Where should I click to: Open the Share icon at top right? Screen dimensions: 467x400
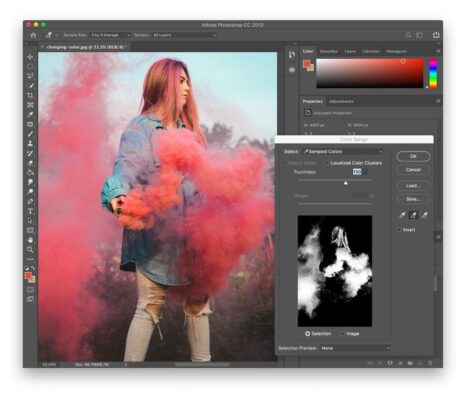click(436, 35)
